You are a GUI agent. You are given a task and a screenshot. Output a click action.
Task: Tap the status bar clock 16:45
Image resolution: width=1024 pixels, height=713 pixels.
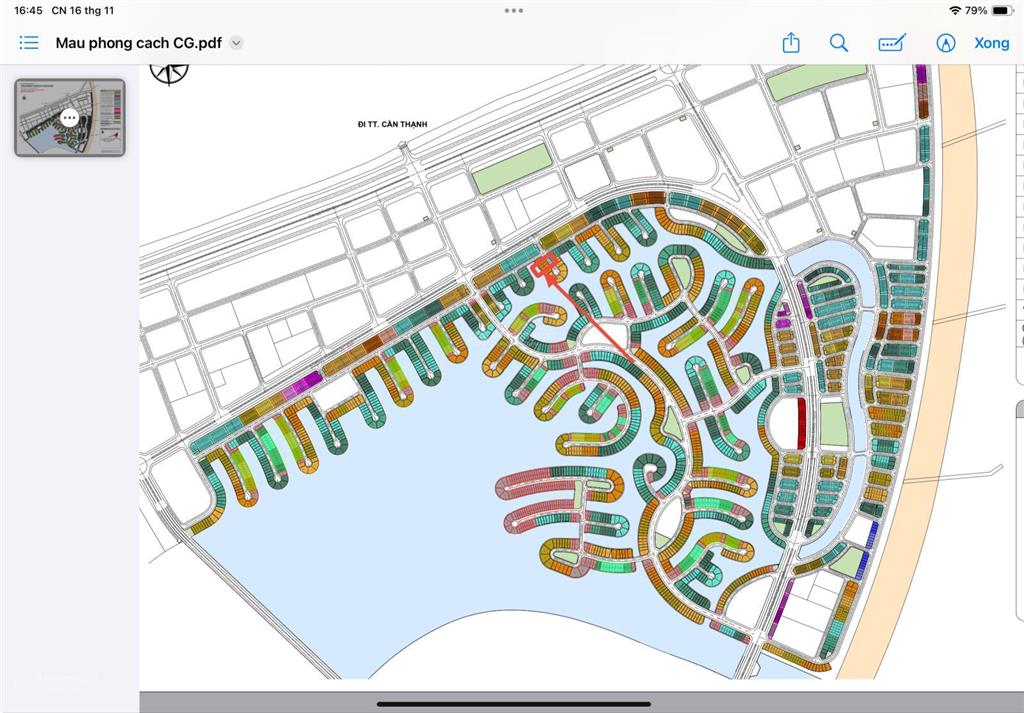point(28,10)
